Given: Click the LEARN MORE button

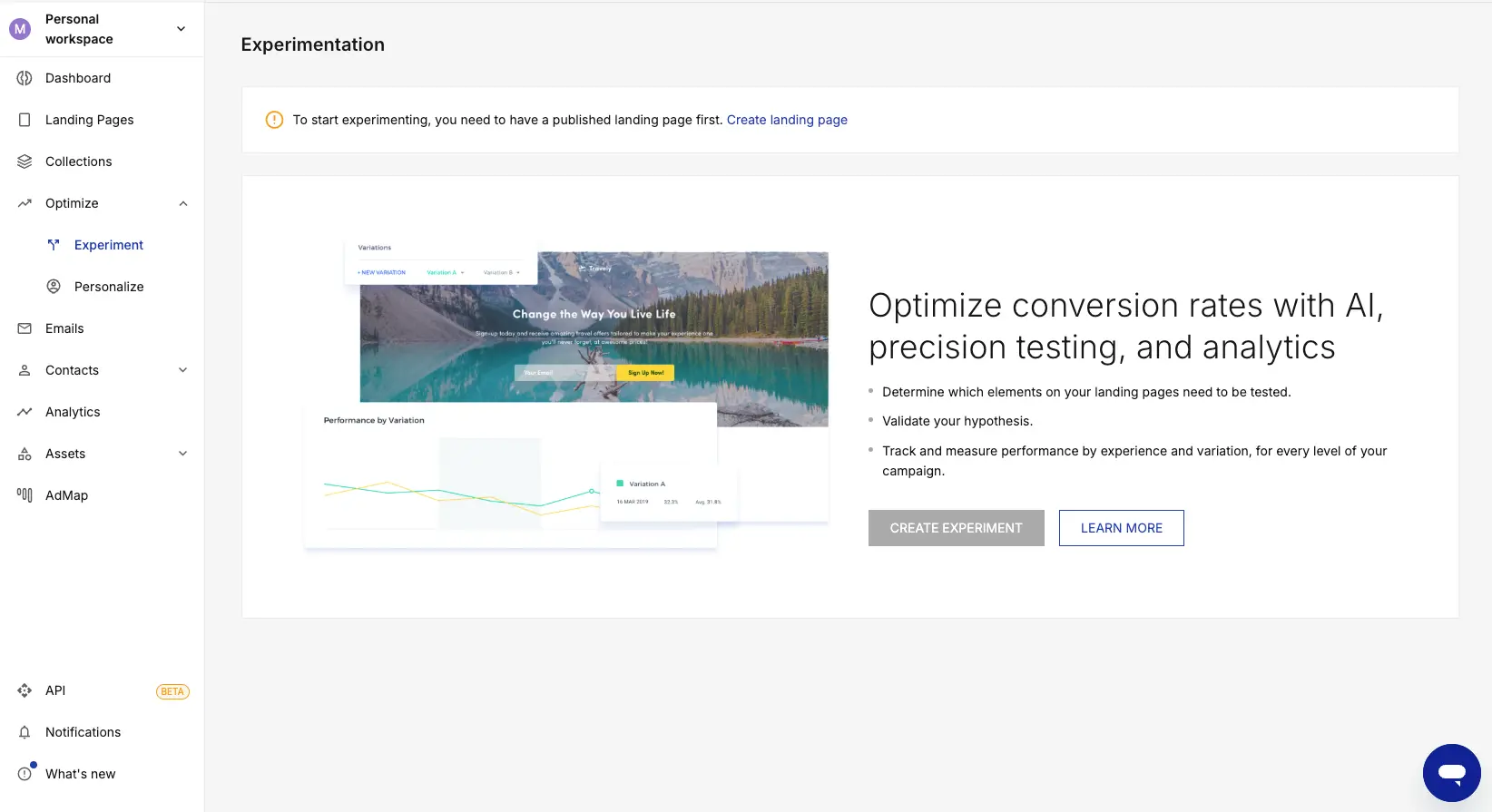Looking at the screenshot, I should [1122, 528].
